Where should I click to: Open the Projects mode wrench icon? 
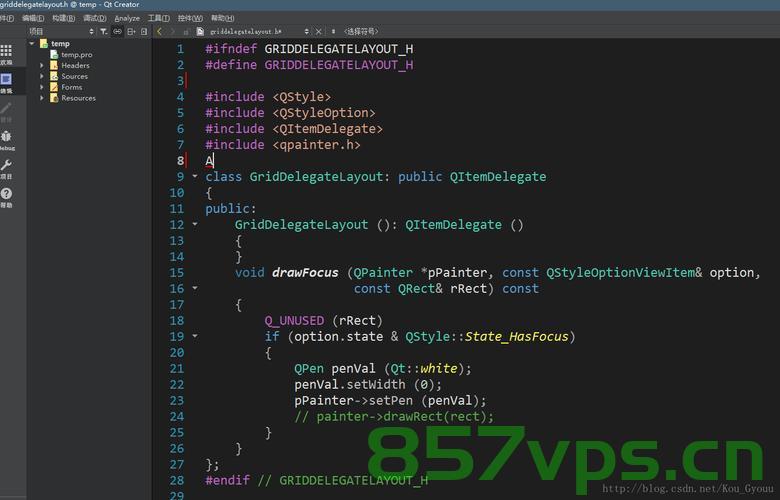(x=6, y=165)
